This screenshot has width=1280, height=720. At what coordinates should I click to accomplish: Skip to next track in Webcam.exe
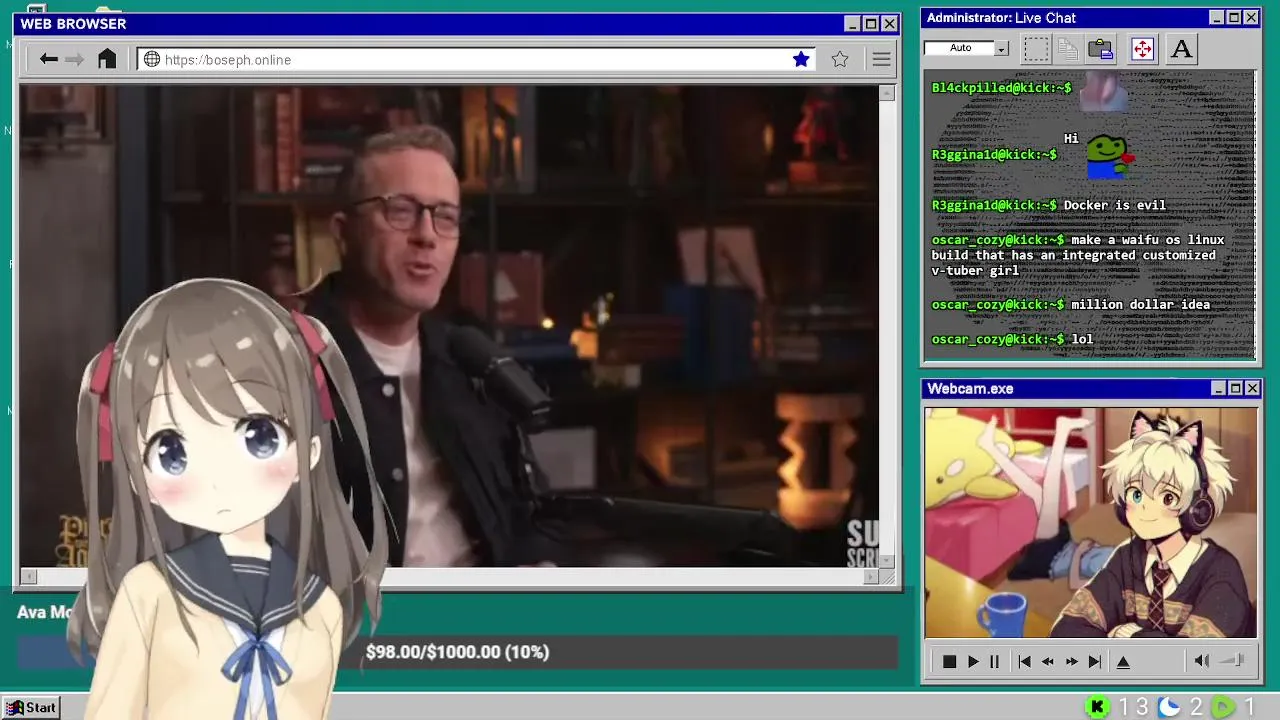click(x=1095, y=661)
